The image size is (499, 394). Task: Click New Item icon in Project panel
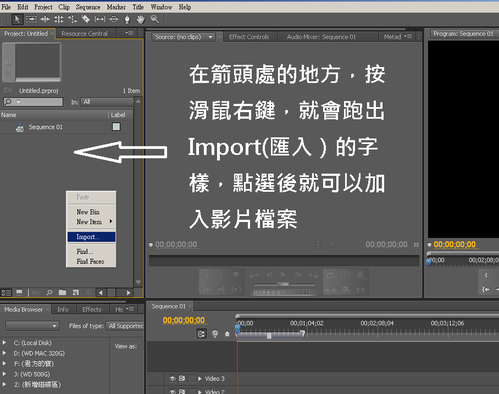point(76,292)
